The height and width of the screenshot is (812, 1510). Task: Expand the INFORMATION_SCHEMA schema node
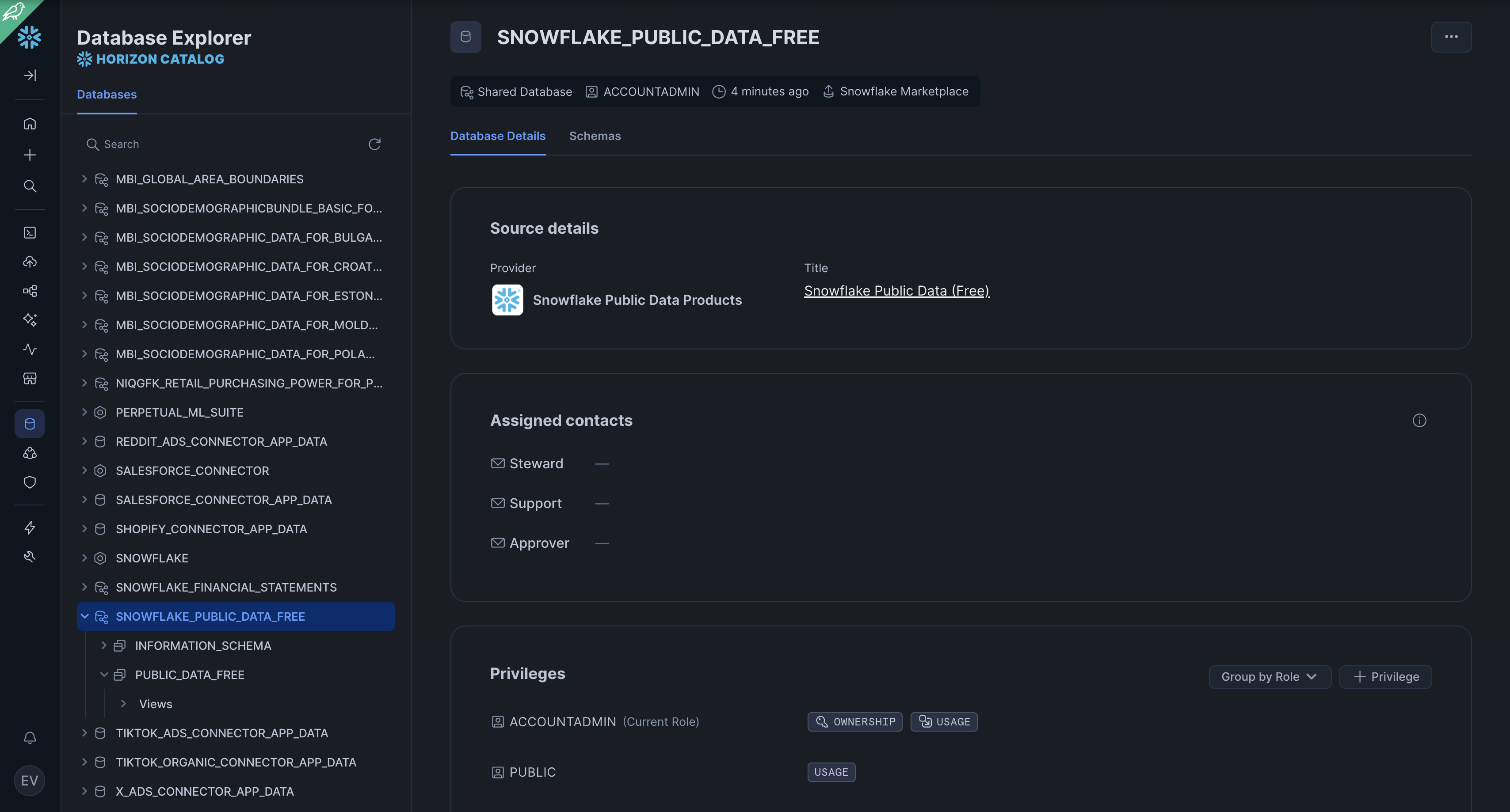pyautogui.click(x=104, y=645)
